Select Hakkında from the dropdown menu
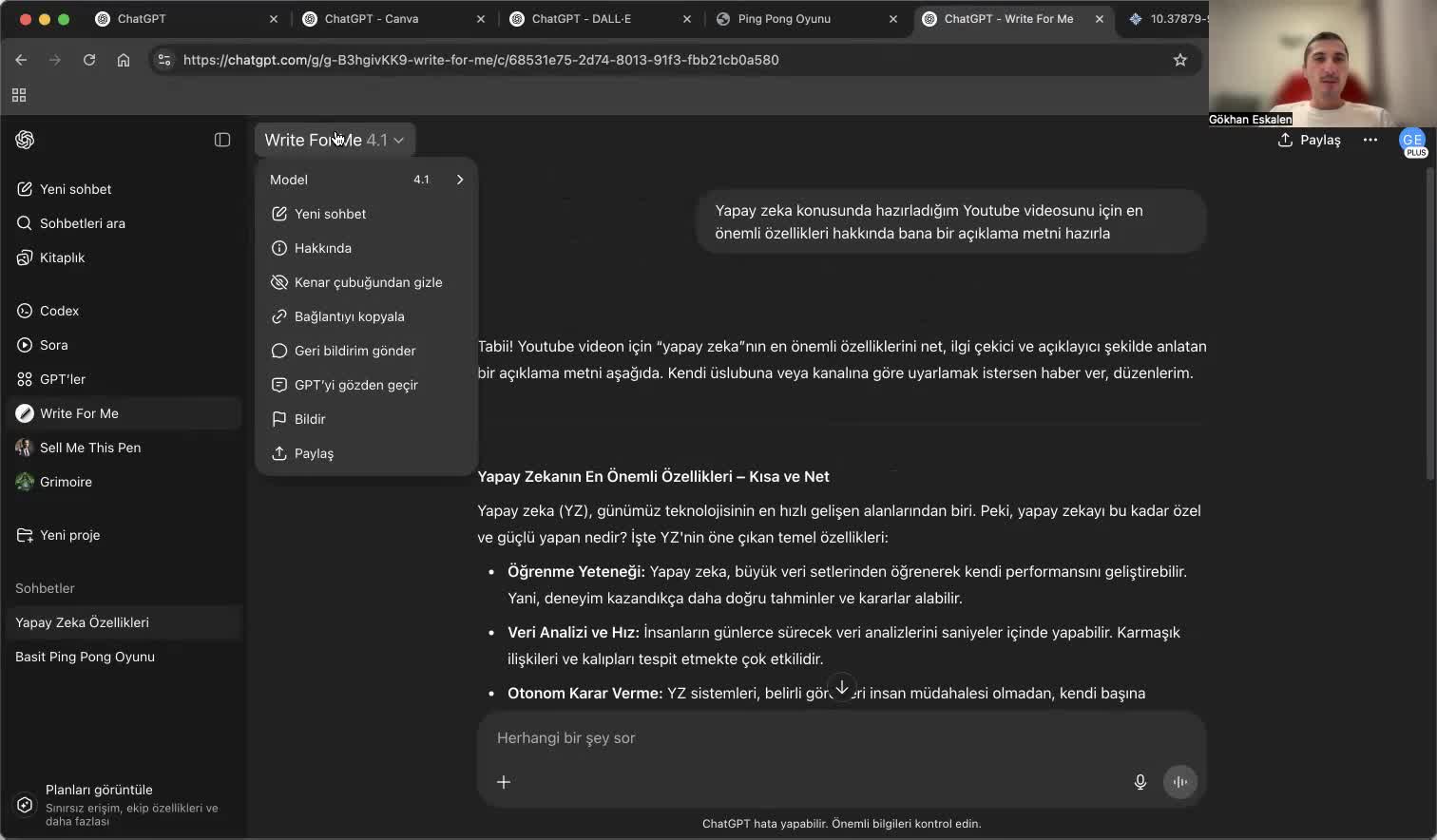The image size is (1437, 840). coord(366,248)
